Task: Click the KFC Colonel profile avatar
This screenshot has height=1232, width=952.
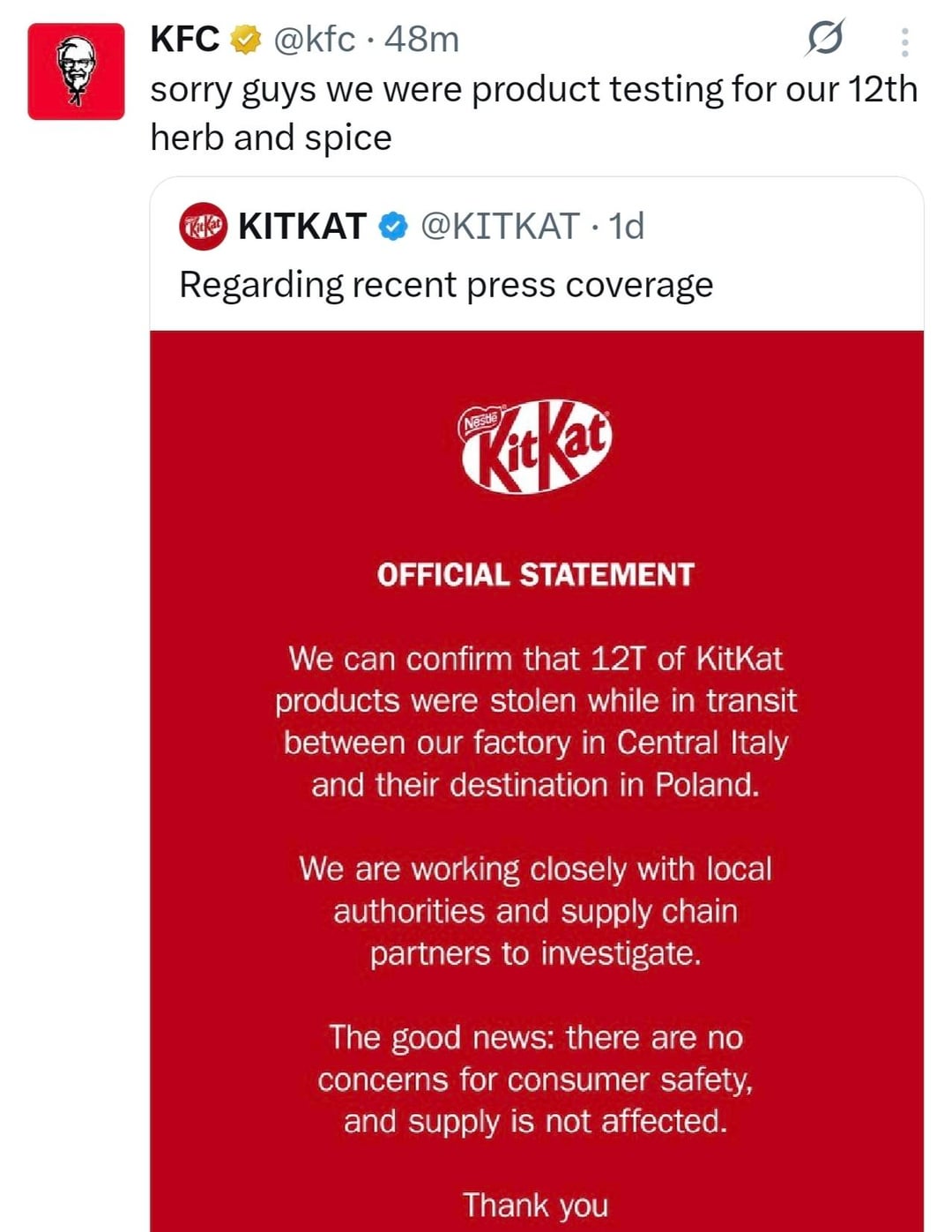Action: 76,71
